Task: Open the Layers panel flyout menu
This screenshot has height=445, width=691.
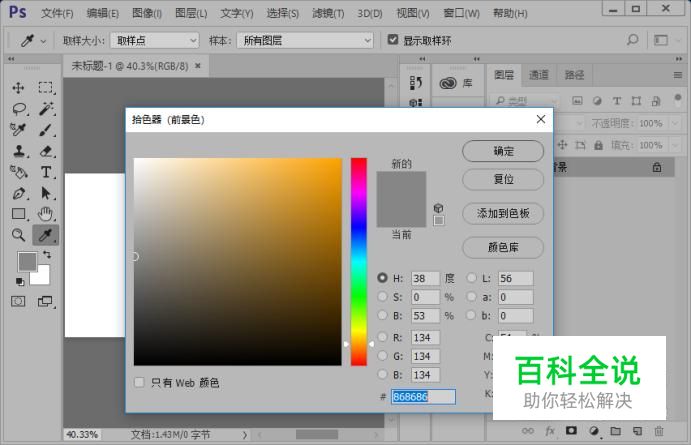Action: click(x=678, y=75)
